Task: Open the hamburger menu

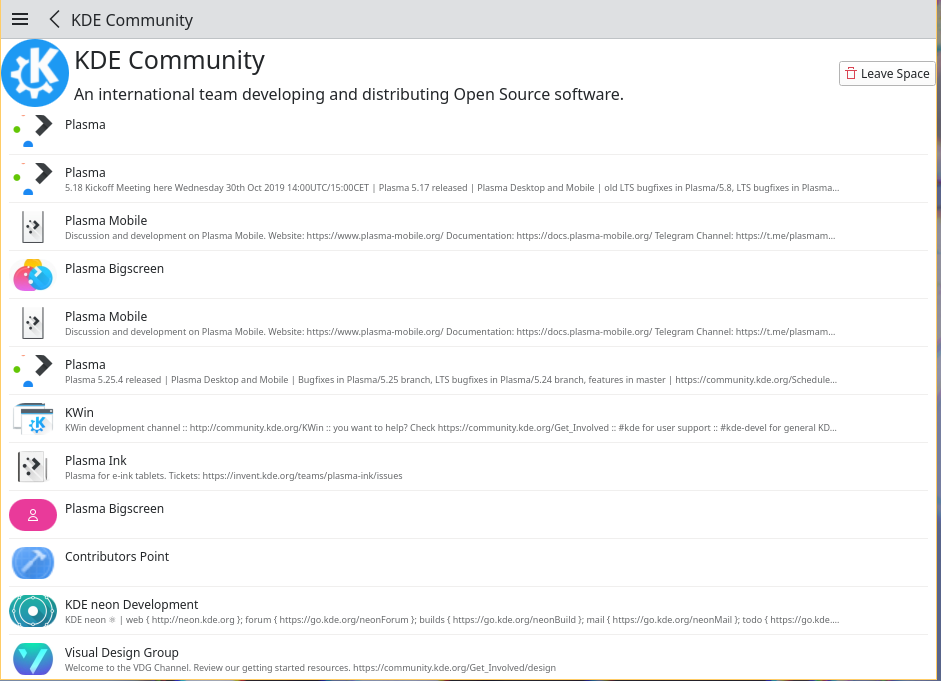Action: [x=20, y=19]
